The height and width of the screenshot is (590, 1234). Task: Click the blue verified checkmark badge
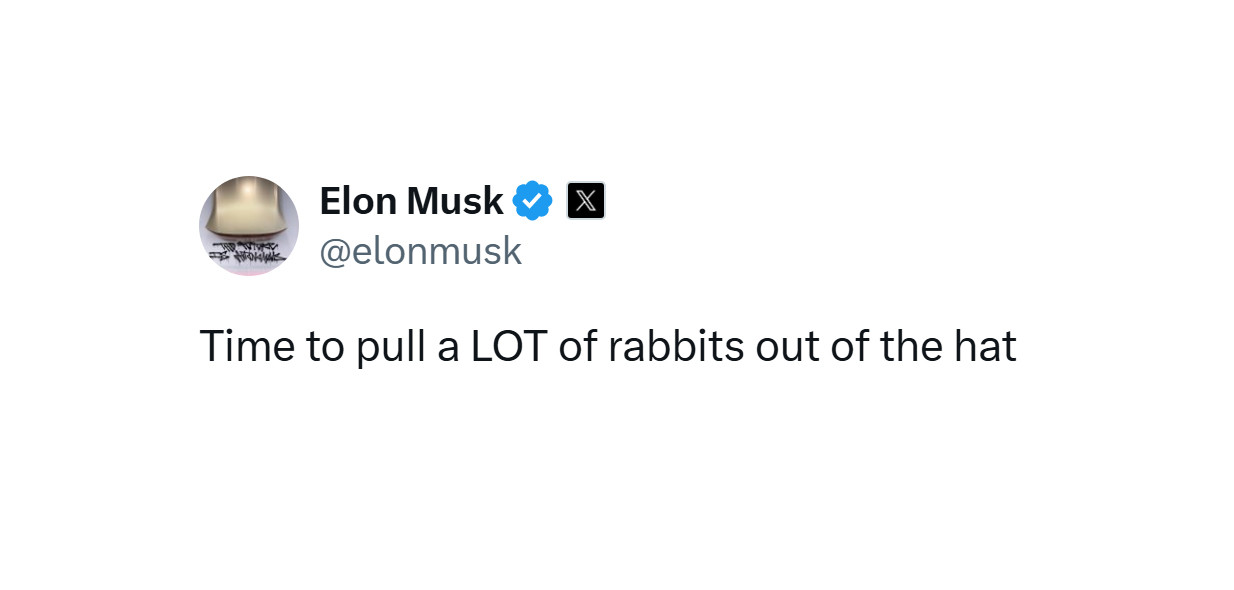(x=533, y=201)
